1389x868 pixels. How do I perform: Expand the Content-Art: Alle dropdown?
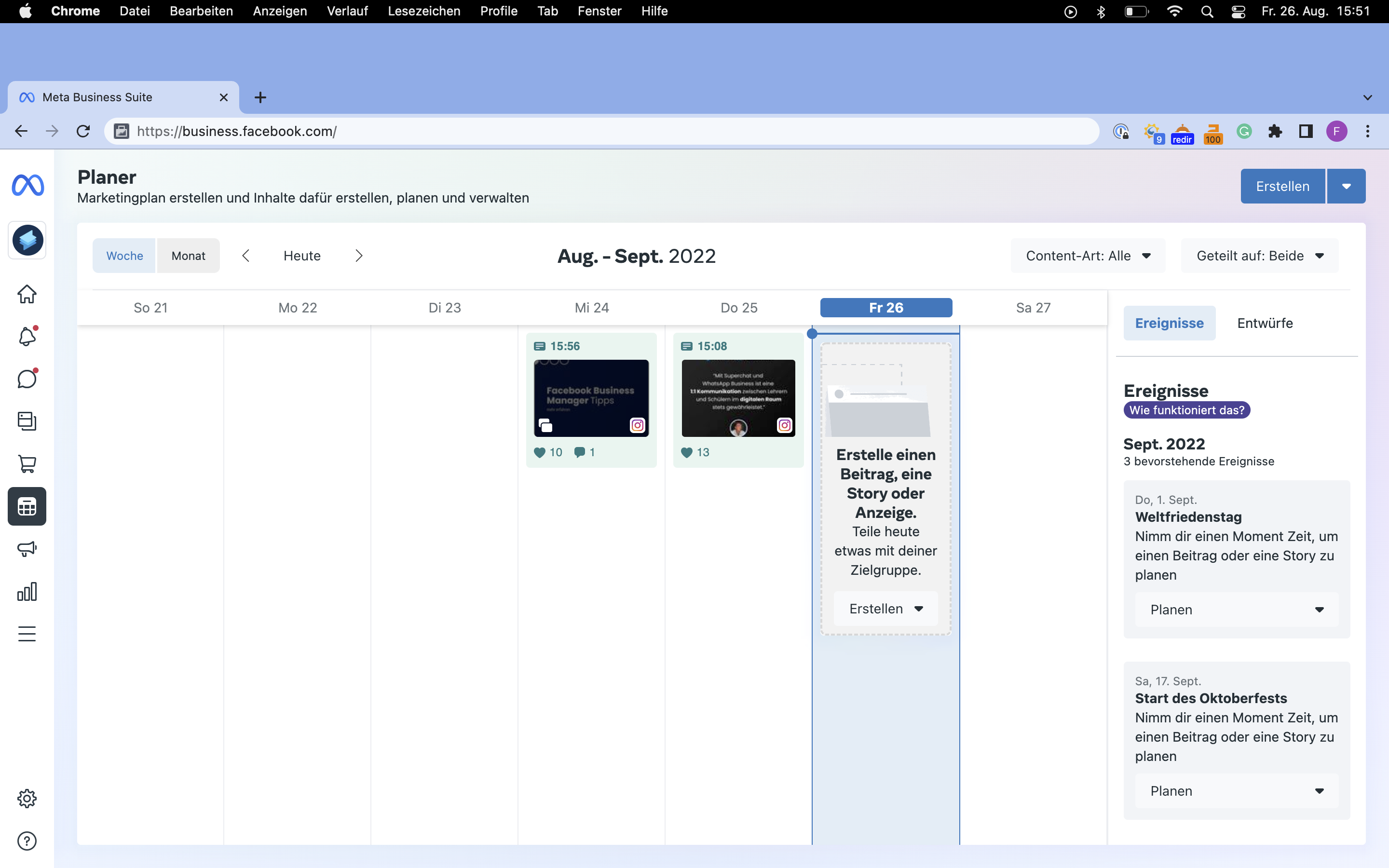pyautogui.click(x=1088, y=256)
